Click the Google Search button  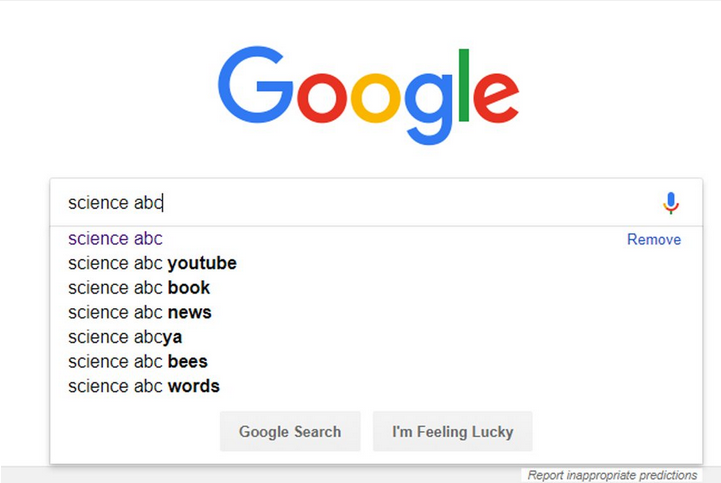(x=290, y=431)
